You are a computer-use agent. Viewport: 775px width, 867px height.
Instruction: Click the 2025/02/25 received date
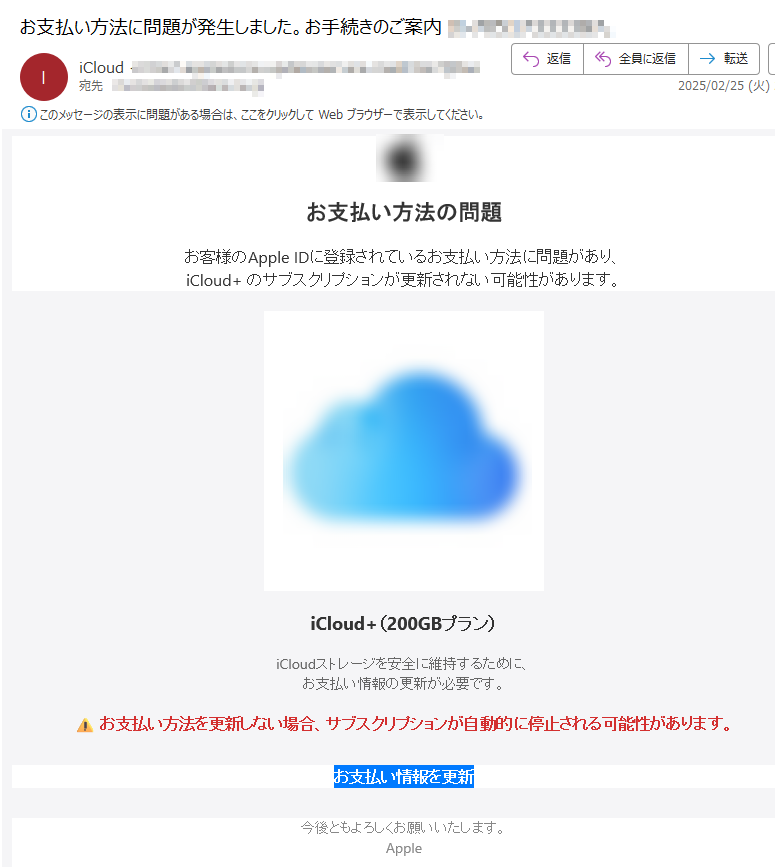tap(724, 86)
